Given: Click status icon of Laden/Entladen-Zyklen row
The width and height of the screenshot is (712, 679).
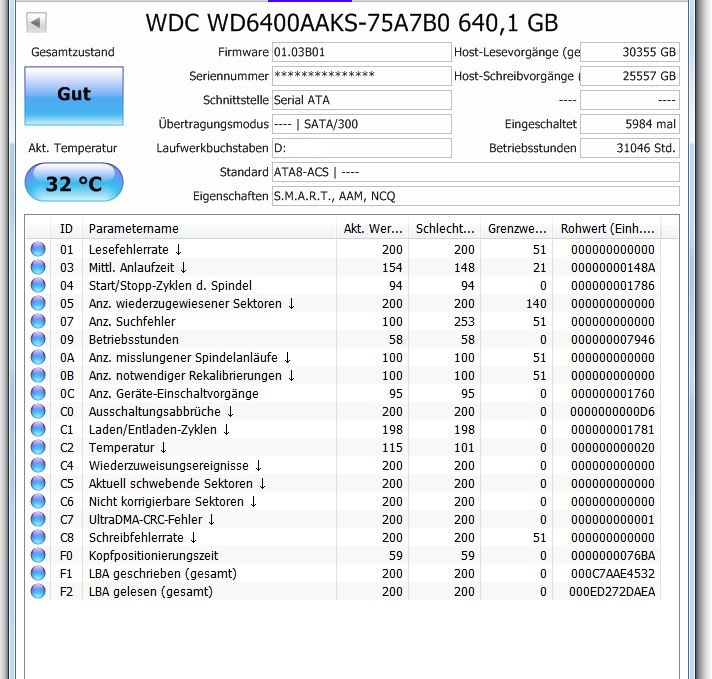Looking at the screenshot, I should [x=38, y=429].
